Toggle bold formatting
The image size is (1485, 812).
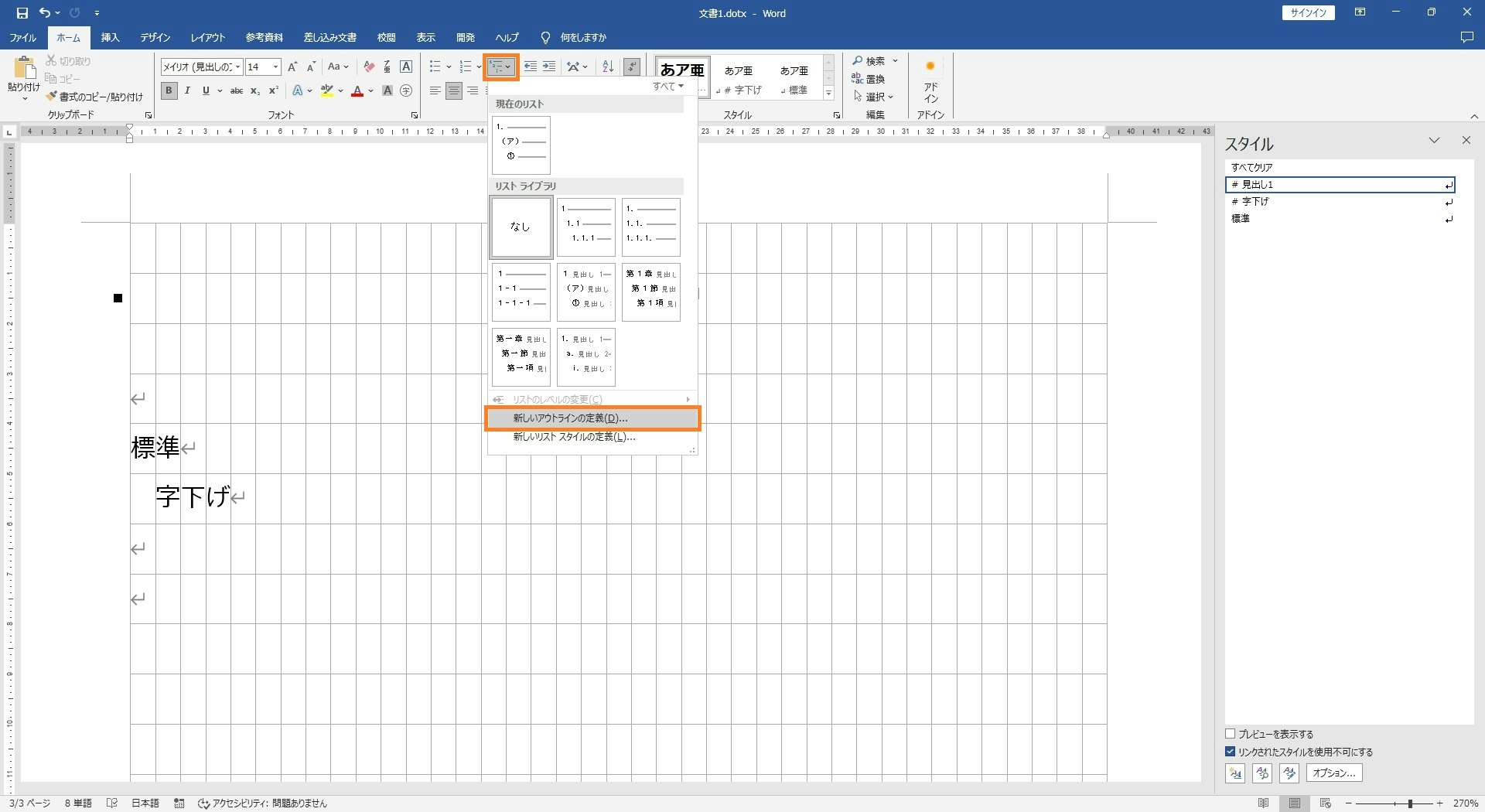[x=169, y=91]
